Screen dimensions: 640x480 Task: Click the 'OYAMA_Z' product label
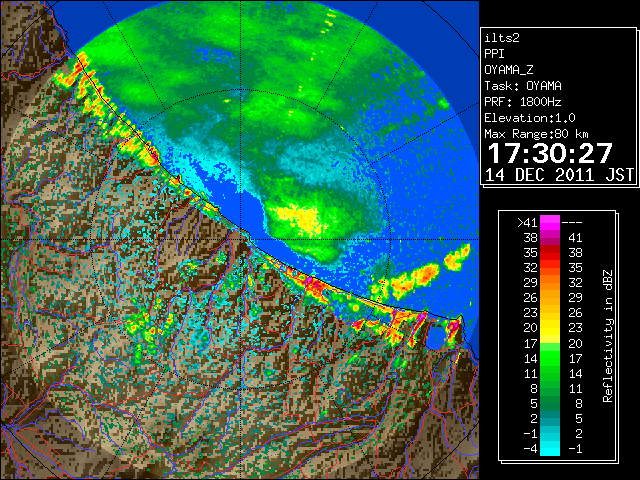[x=509, y=70]
